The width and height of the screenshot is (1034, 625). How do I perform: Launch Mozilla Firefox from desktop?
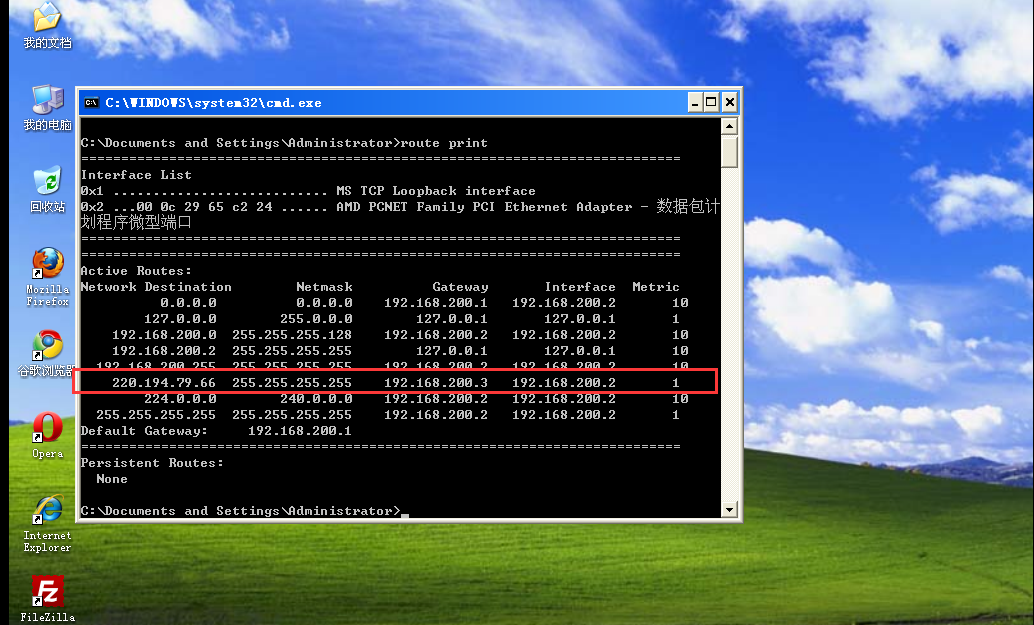click(x=47, y=277)
